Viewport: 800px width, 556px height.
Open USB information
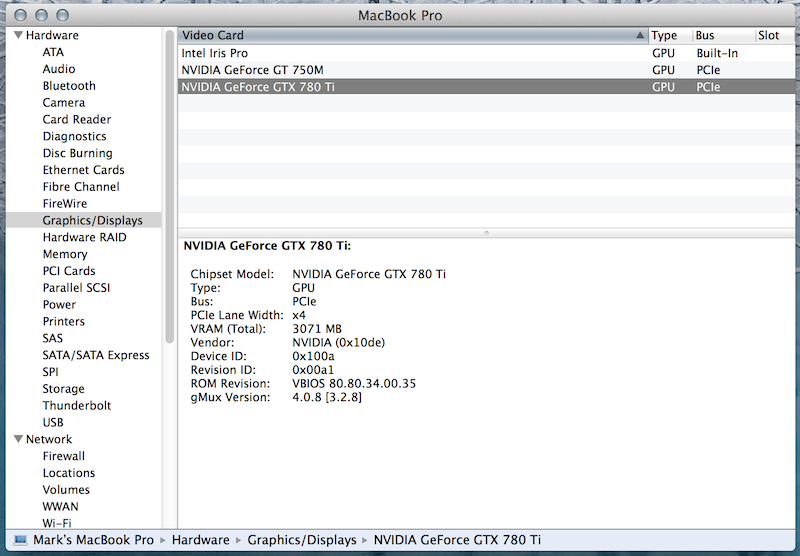coord(53,422)
